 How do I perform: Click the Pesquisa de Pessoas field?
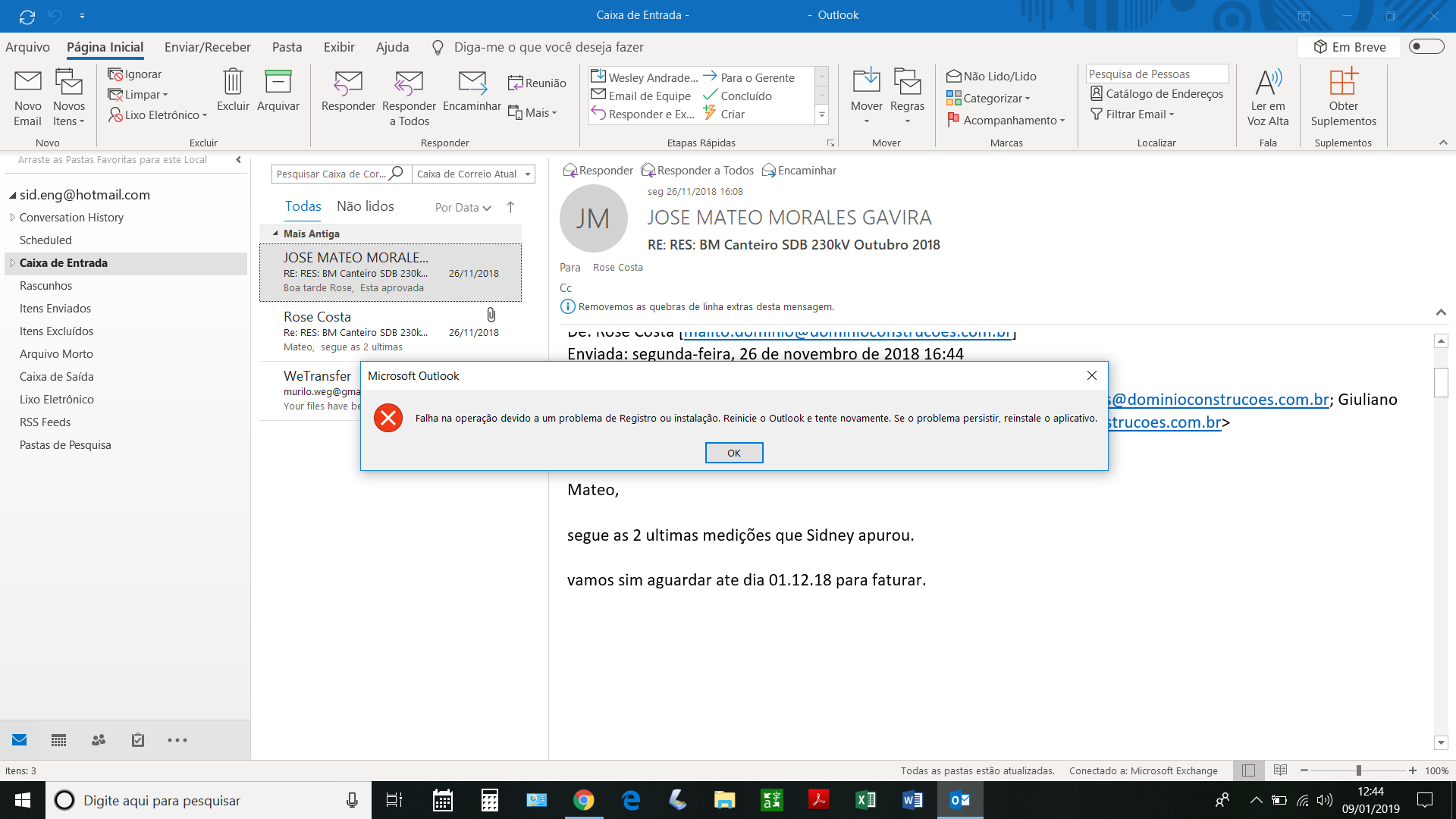coord(1157,74)
